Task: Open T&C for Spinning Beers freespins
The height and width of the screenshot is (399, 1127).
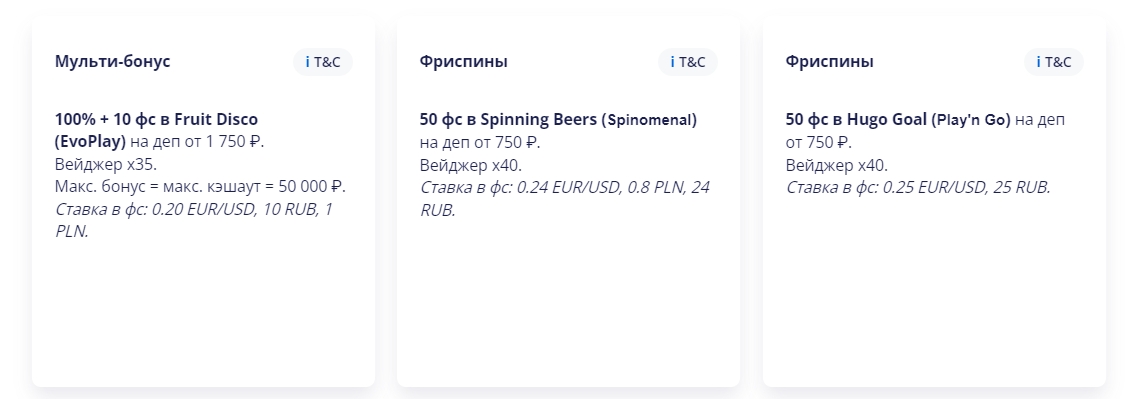Action: pyautogui.click(x=688, y=63)
